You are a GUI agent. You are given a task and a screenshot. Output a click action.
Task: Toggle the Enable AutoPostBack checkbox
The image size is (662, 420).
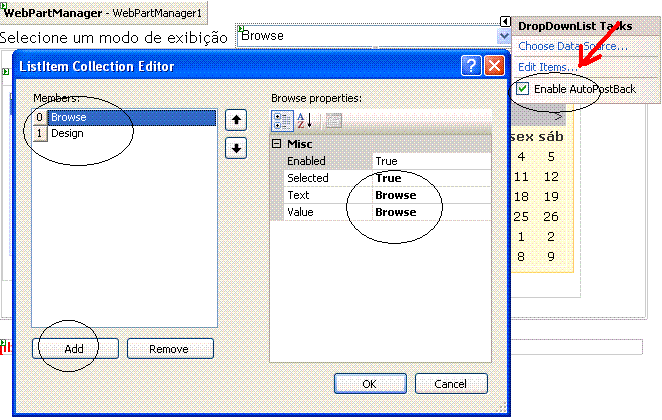pos(523,90)
